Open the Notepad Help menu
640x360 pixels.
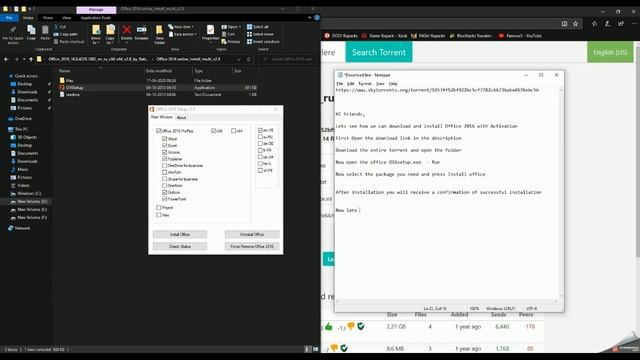tap(393, 84)
